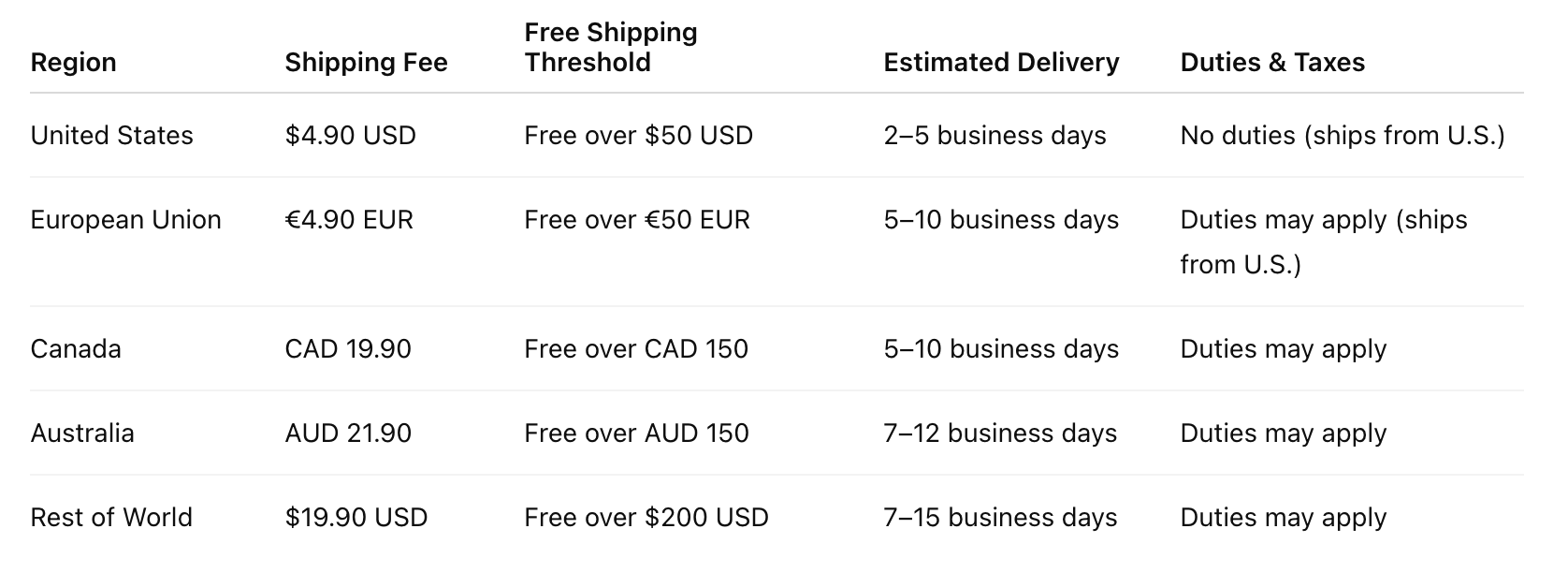
Task: Click the Estimated Delivery column header
Action: click(x=1001, y=62)
